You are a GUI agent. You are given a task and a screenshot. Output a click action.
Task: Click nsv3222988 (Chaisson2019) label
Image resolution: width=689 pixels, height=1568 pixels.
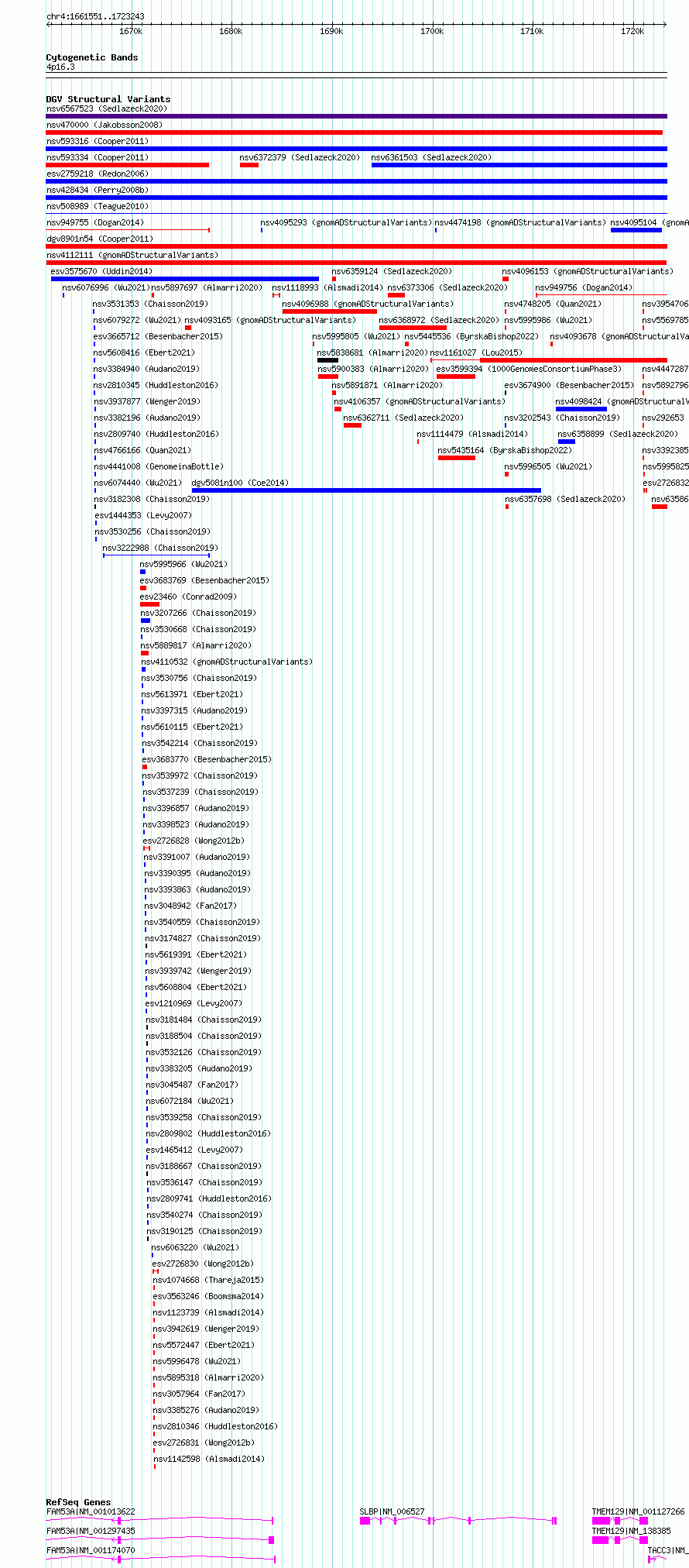pyautogui.click(x=160, y=548)
